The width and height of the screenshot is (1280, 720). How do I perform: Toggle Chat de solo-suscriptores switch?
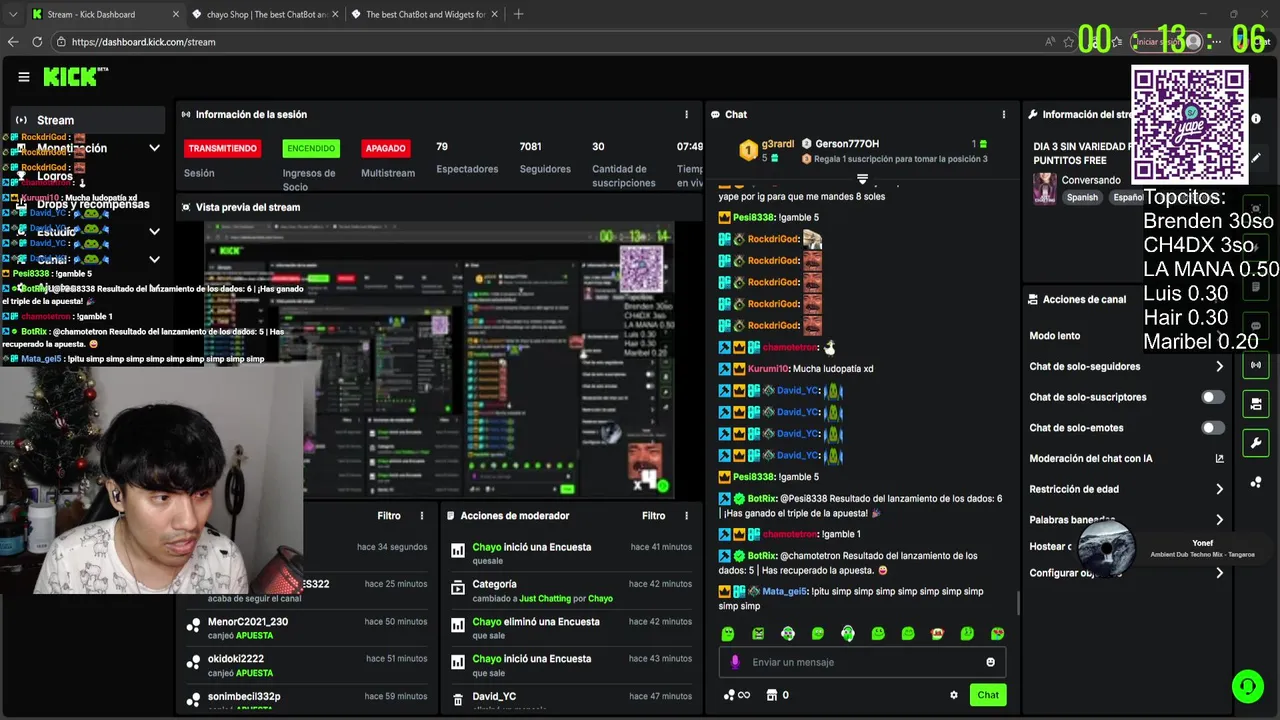click(1213, 397)
